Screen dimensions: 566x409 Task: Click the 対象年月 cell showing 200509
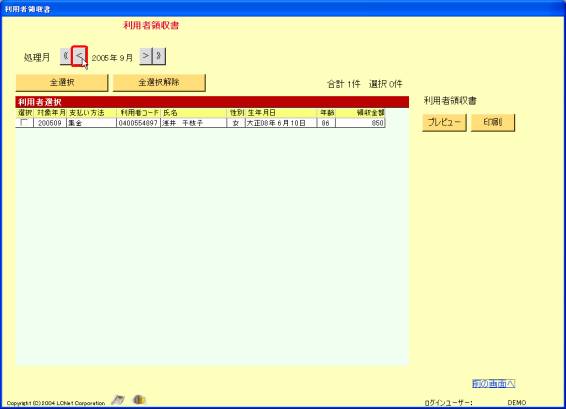point(50,123)
